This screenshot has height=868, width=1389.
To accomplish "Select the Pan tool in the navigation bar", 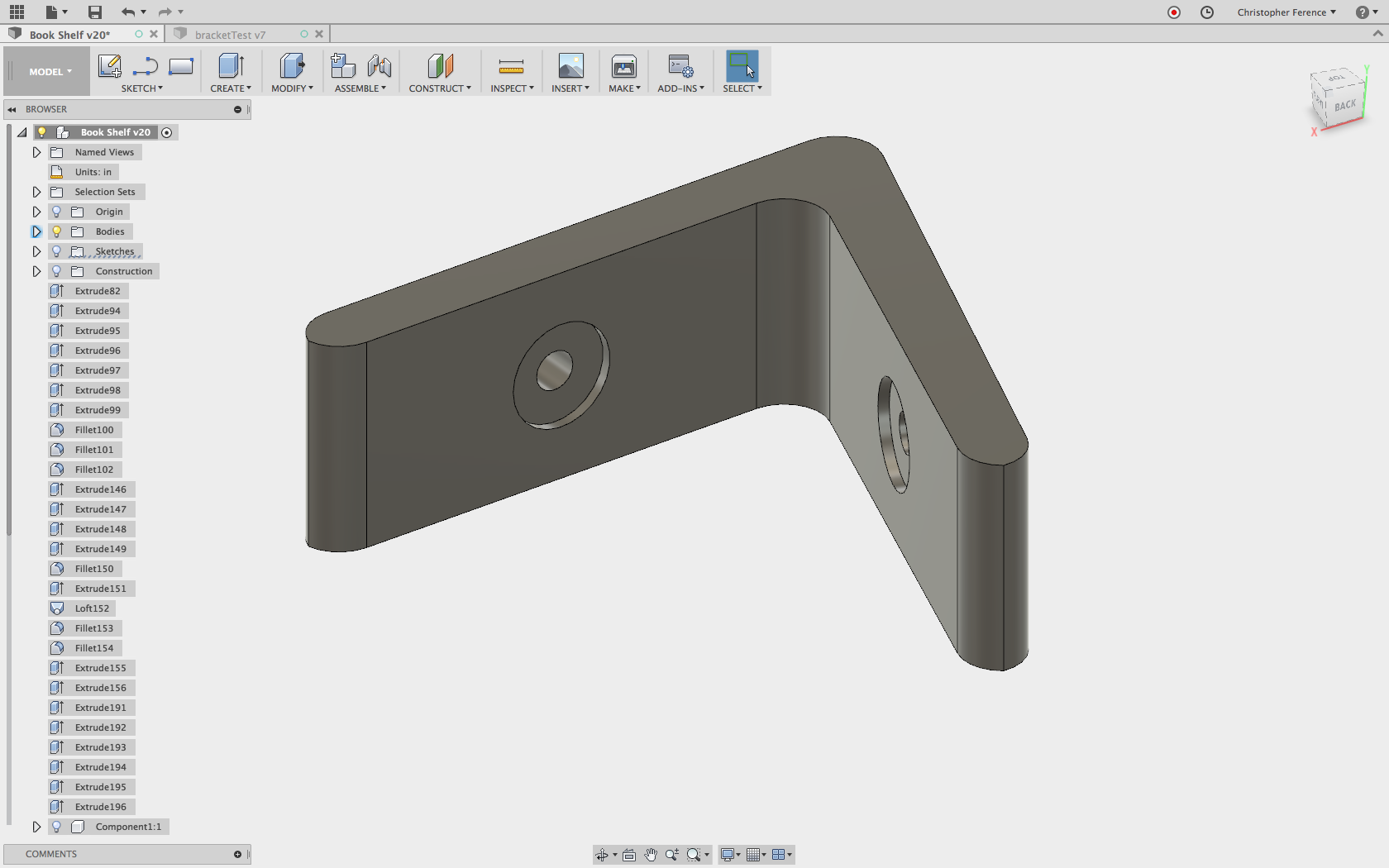I will click(651, 855).
